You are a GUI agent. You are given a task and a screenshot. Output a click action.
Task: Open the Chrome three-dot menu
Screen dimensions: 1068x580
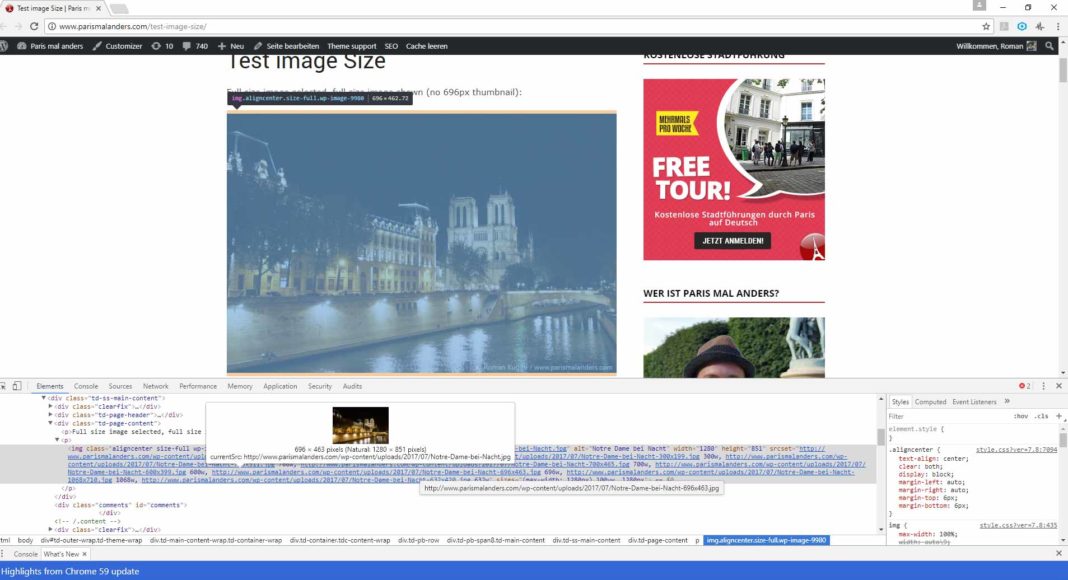point(1058,26)
